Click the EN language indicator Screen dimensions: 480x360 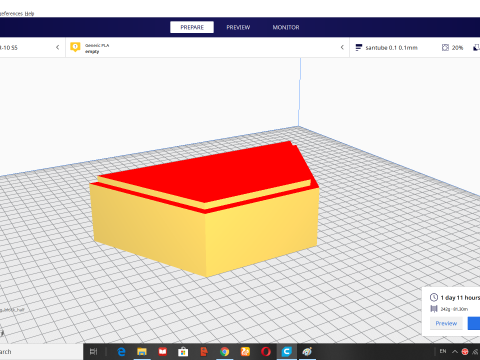click(x=443, y=351)
